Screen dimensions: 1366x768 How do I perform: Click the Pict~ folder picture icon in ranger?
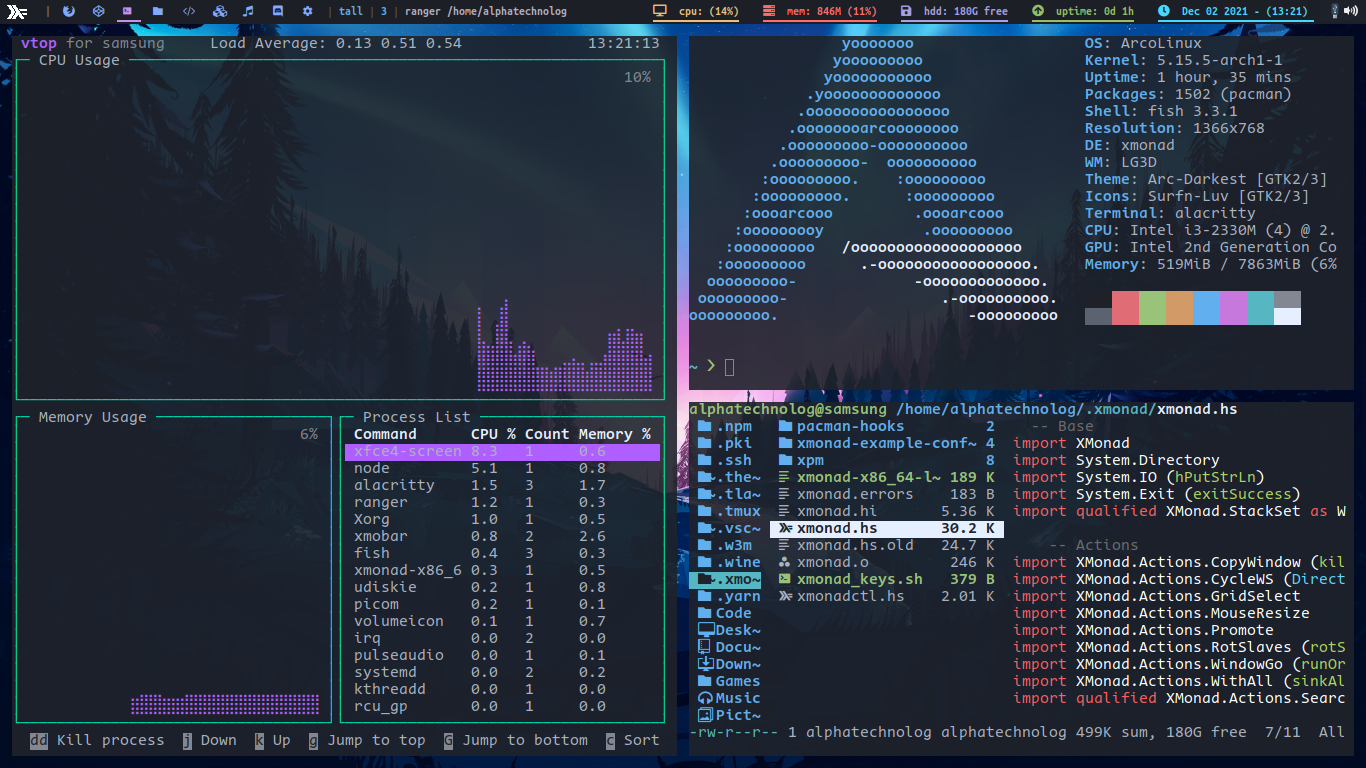(x=706, y=715)
